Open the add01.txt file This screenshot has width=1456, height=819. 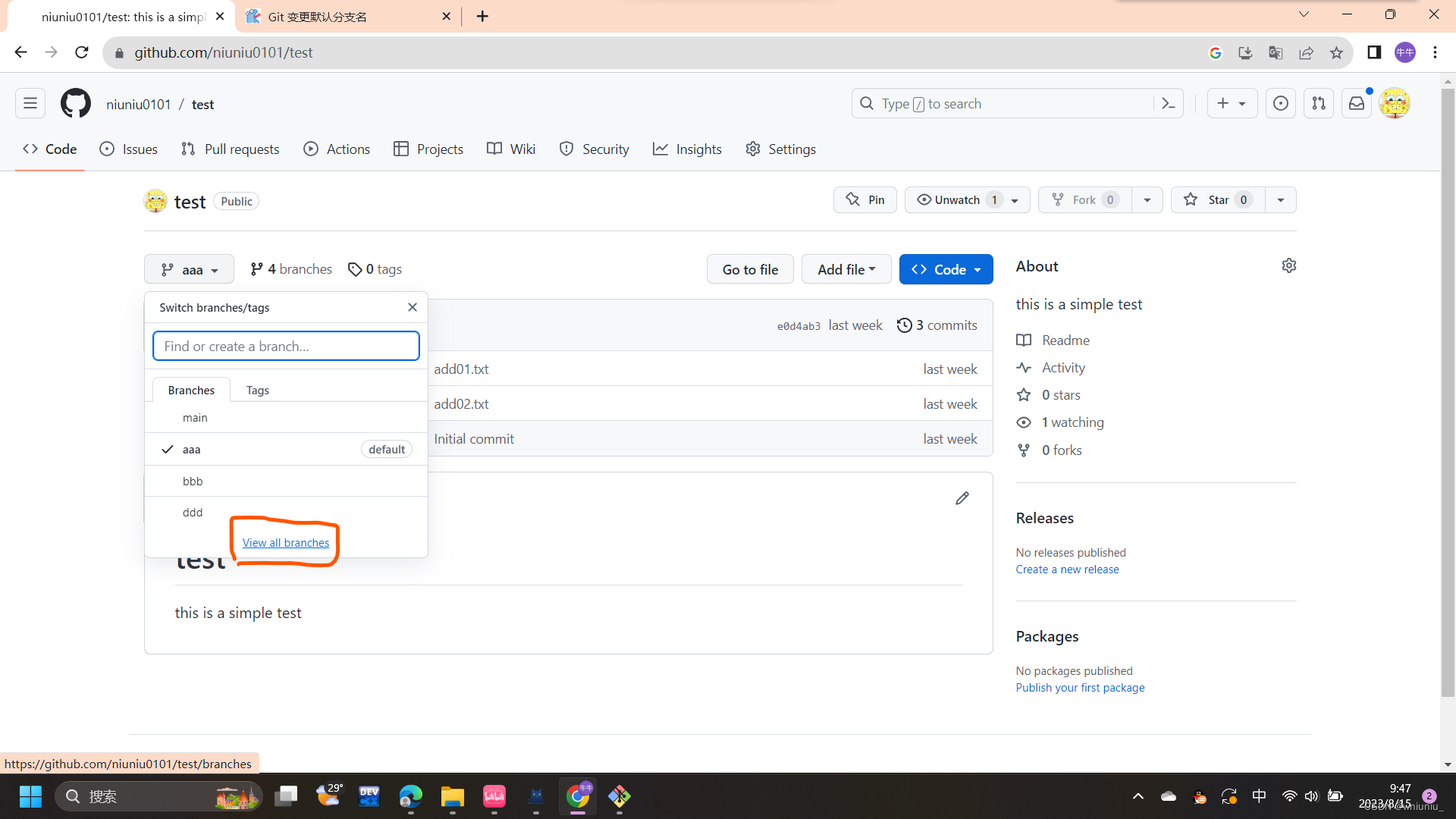461,369
